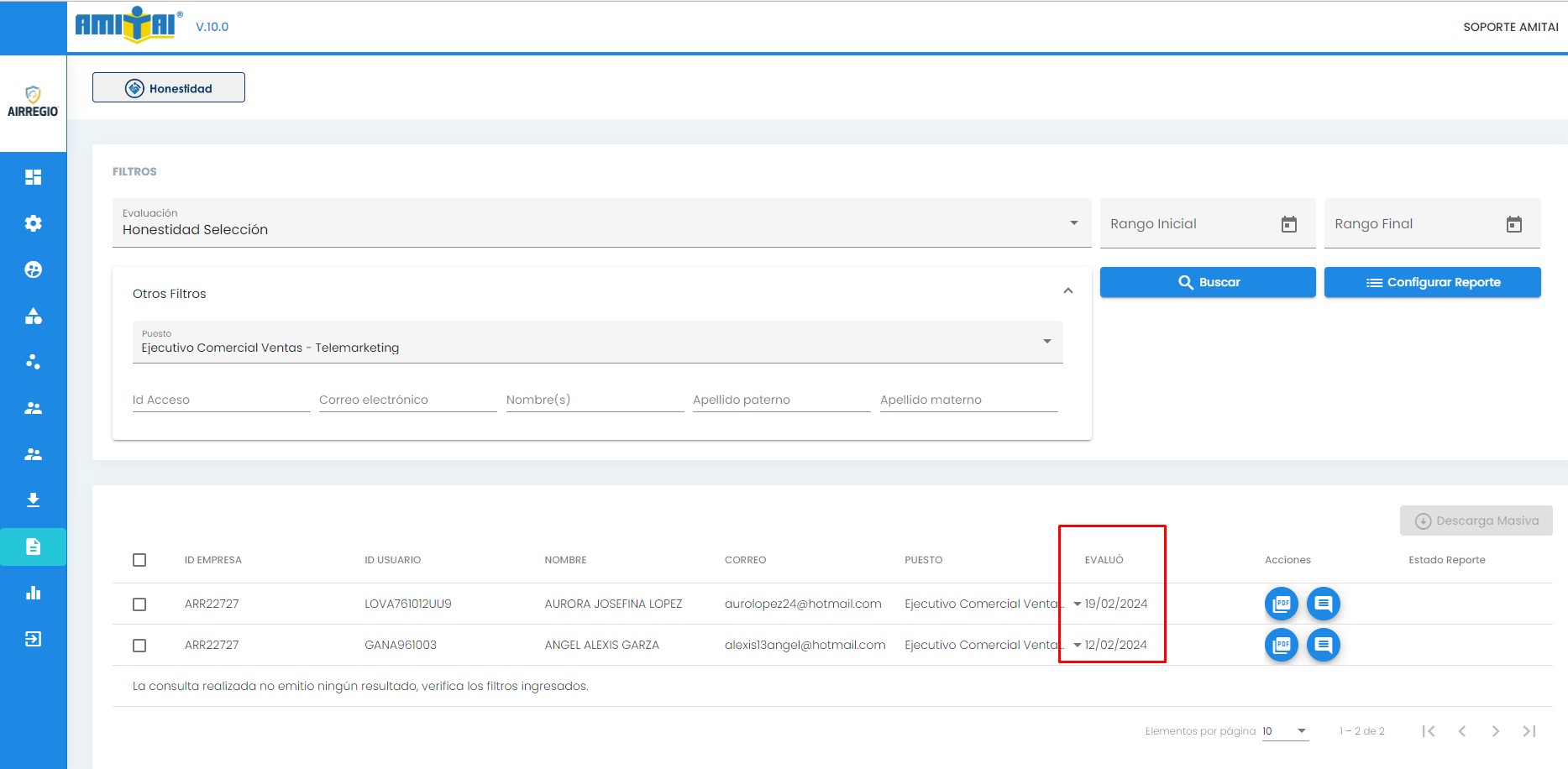This screenshot has width=1568, height=769.
Task: Check the select-all header checkbox
Action: click(x=139, y=560)
